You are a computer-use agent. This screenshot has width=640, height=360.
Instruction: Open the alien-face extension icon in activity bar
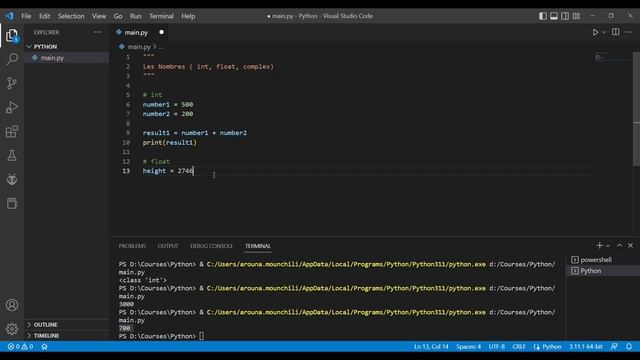[12, 180]
